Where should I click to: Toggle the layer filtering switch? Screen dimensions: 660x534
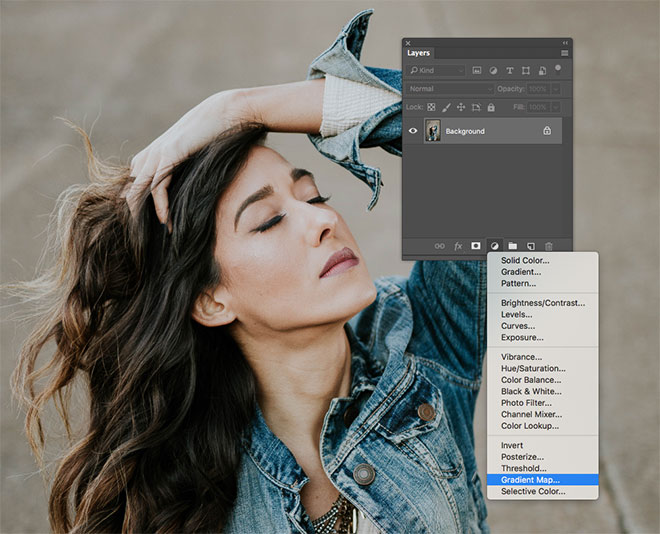558,69
